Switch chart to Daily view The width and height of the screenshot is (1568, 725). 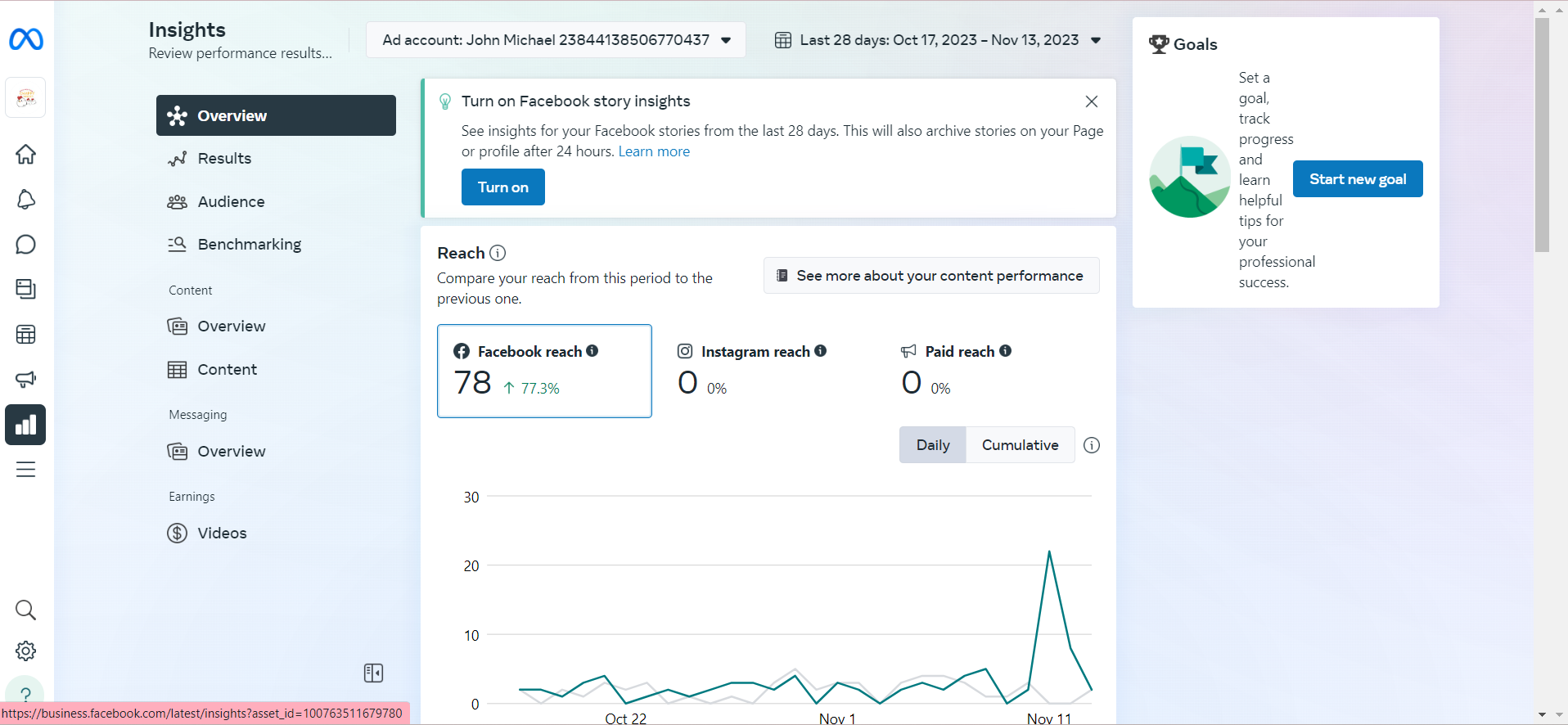click(x=933, y=445)
